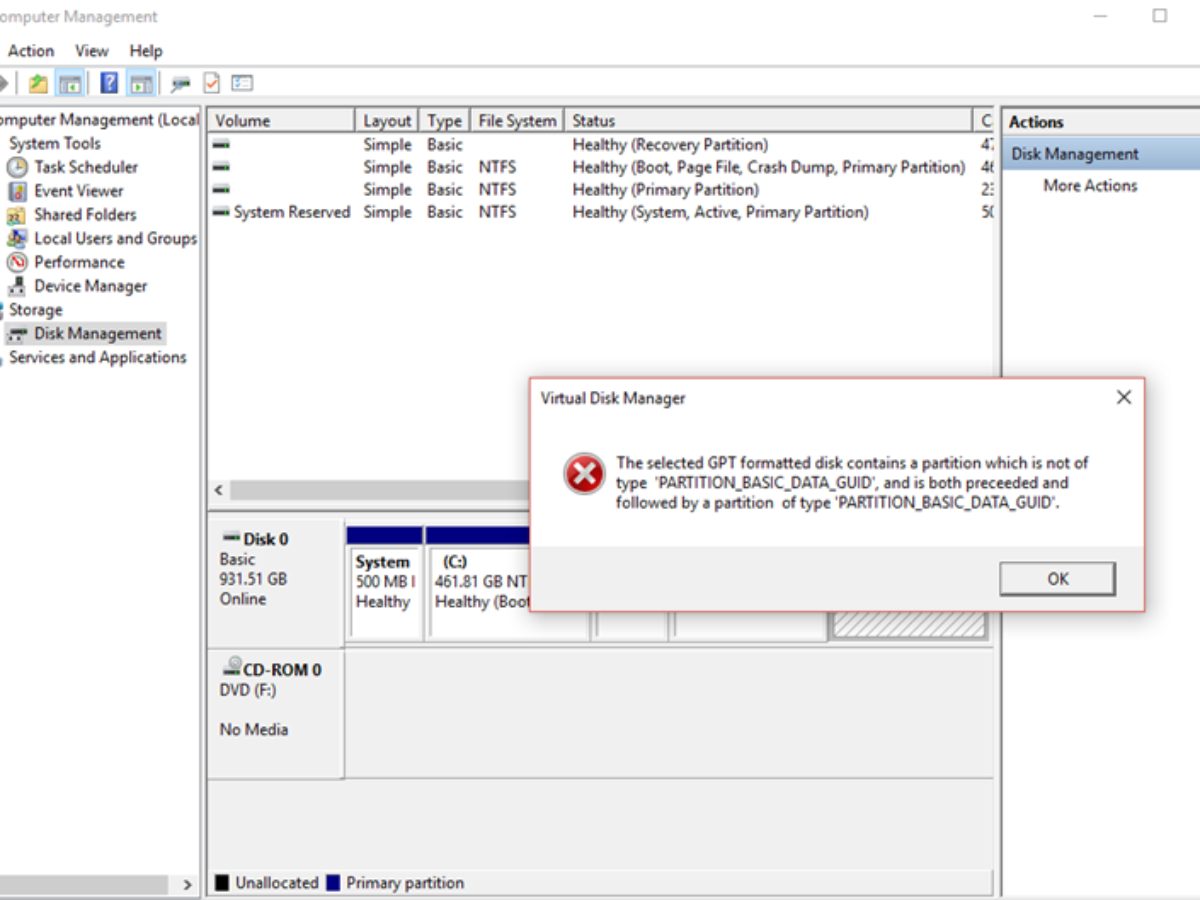1200x900 pixels.
Task: Click the checklist settings toolbar icon
Action: pos(241,84)
